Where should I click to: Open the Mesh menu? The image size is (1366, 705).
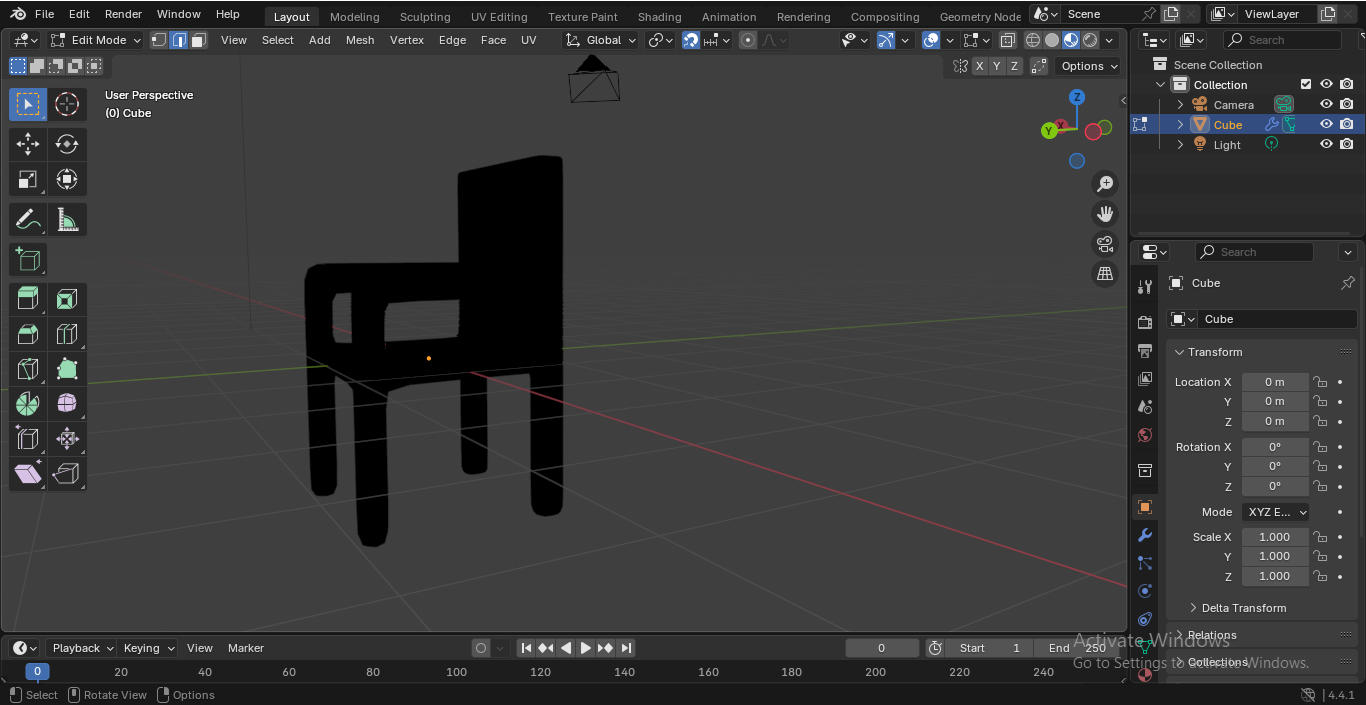point(360,40)
